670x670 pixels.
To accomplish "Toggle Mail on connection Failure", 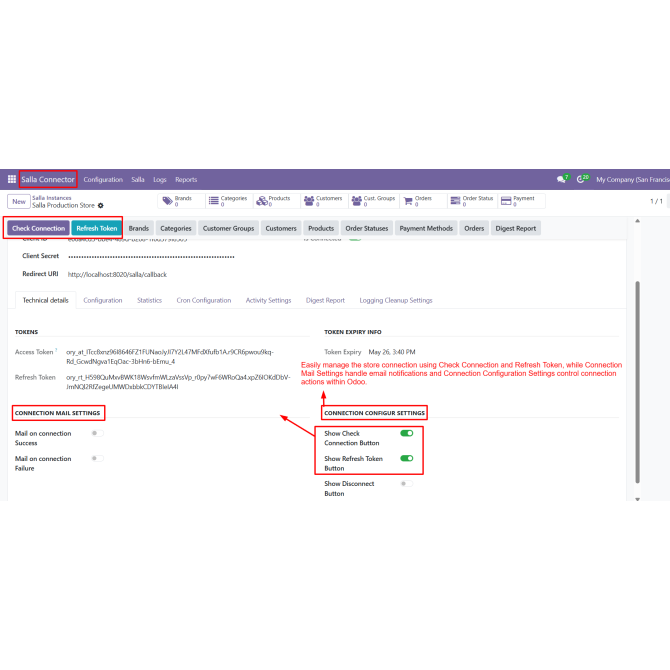I will (x=97, y=458).
